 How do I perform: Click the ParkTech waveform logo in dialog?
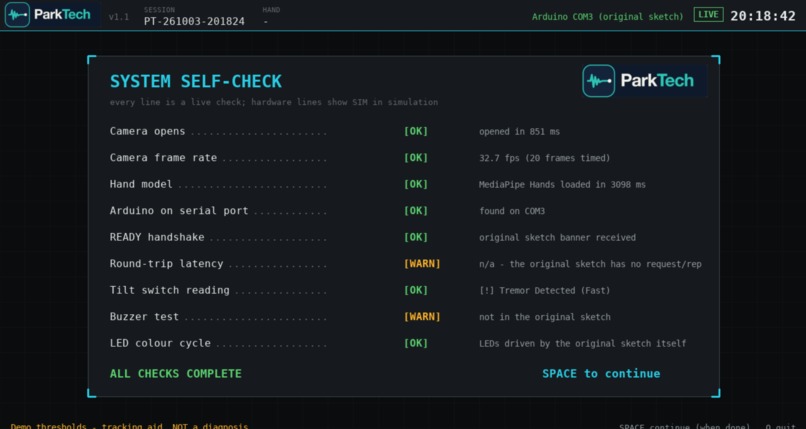coord(598,81)
